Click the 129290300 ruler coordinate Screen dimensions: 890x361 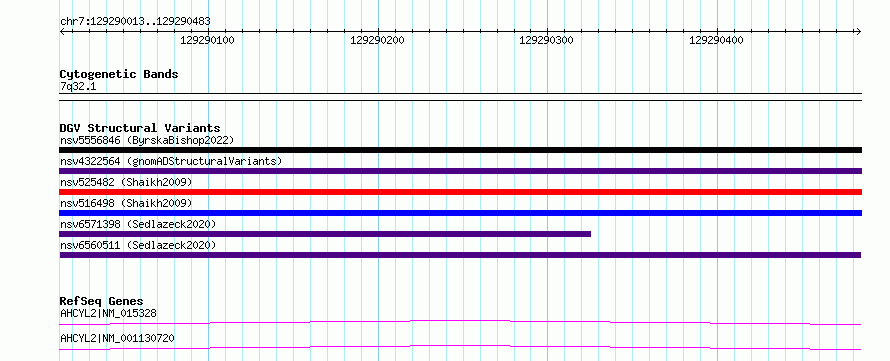546,40
